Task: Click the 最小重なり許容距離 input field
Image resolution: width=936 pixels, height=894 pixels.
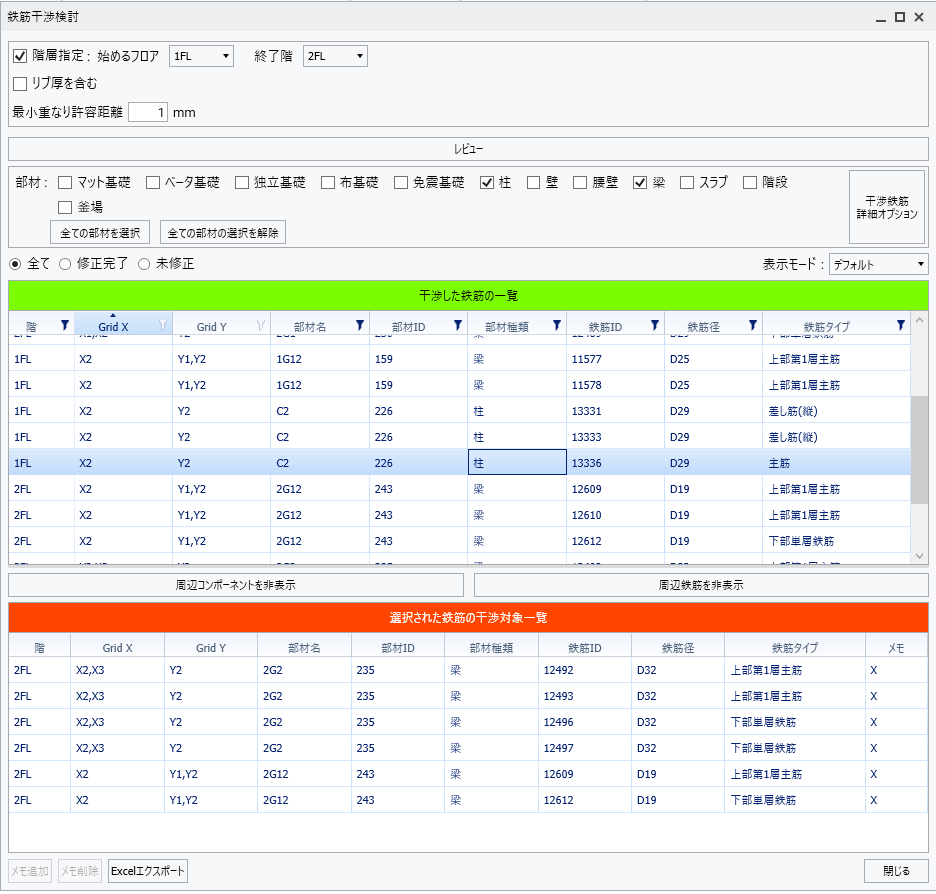Action: [x=148, y=112]
